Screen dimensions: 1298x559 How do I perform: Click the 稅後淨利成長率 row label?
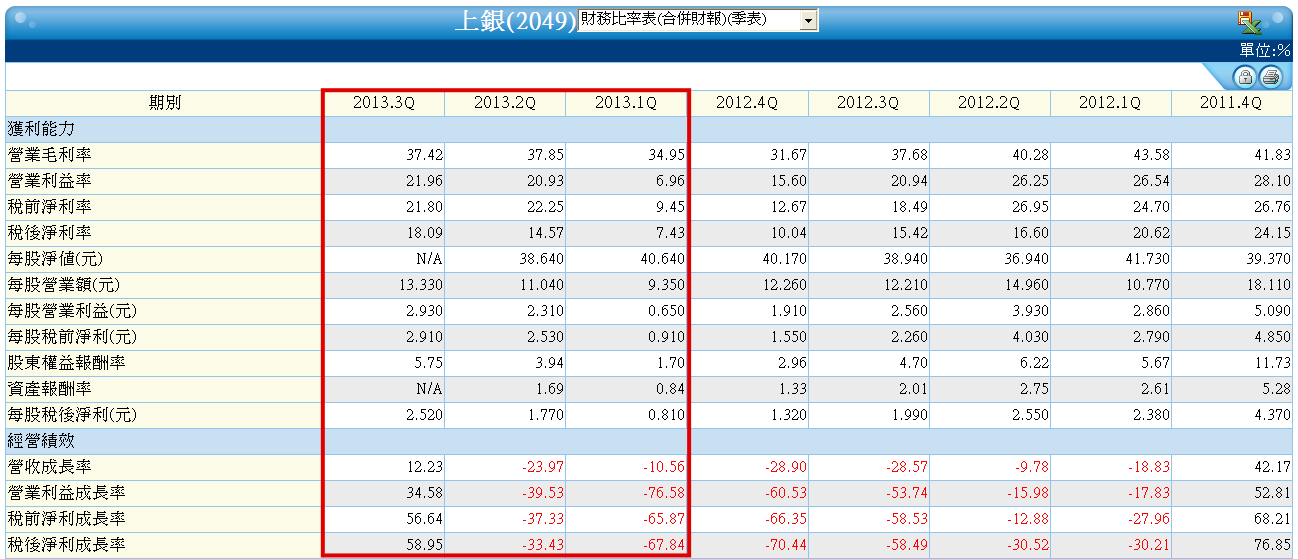66,545
